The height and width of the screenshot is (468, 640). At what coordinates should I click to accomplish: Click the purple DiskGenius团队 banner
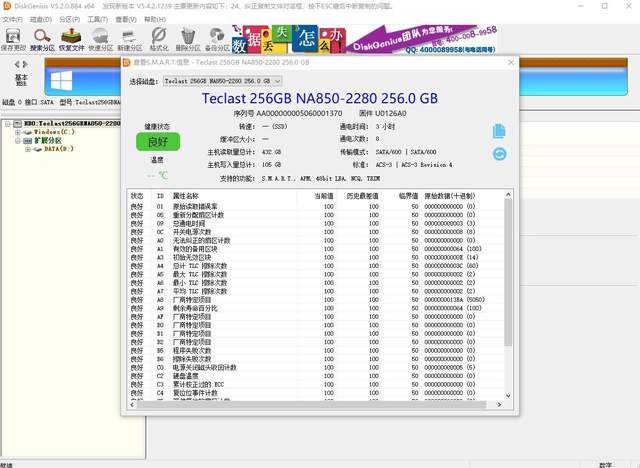(x=422, y=39)
